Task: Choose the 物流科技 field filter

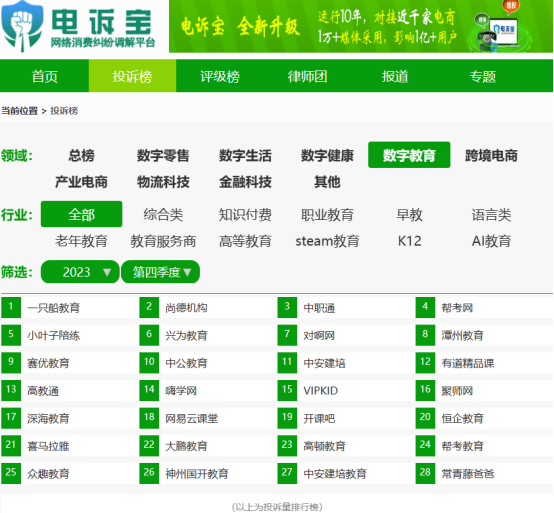Action: pyautogui.click(x=163, y=182)
